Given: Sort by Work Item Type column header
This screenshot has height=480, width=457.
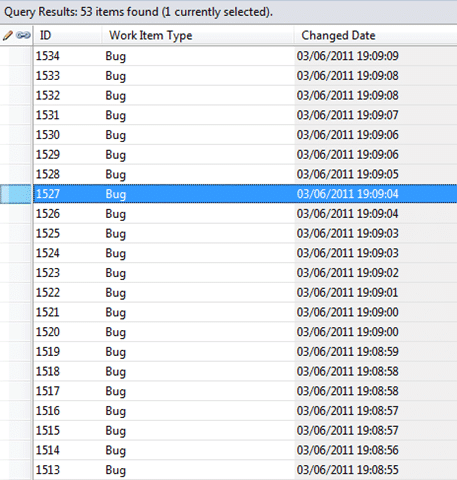Looking at the screenshot, I should (x=198, y=35).
